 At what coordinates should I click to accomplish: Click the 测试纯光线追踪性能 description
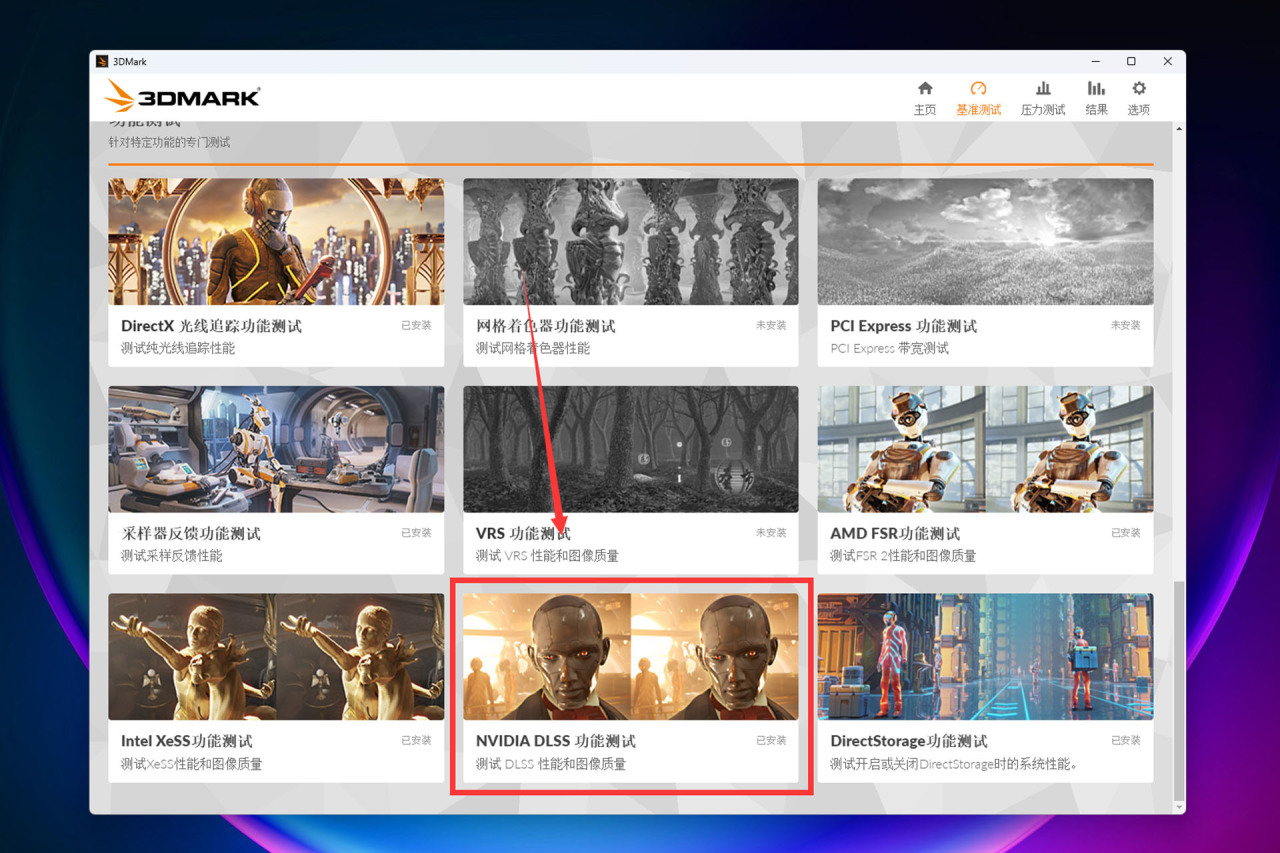click(178, 348)
